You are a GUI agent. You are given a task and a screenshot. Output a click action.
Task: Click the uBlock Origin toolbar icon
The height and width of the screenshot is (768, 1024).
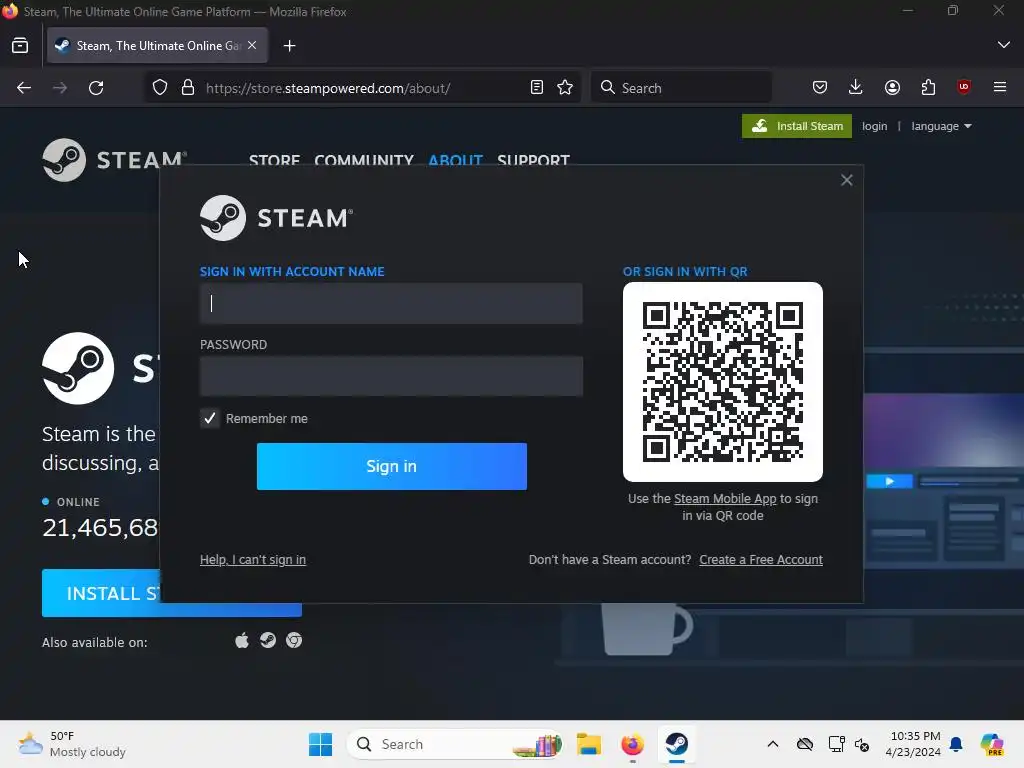(964, 88)
